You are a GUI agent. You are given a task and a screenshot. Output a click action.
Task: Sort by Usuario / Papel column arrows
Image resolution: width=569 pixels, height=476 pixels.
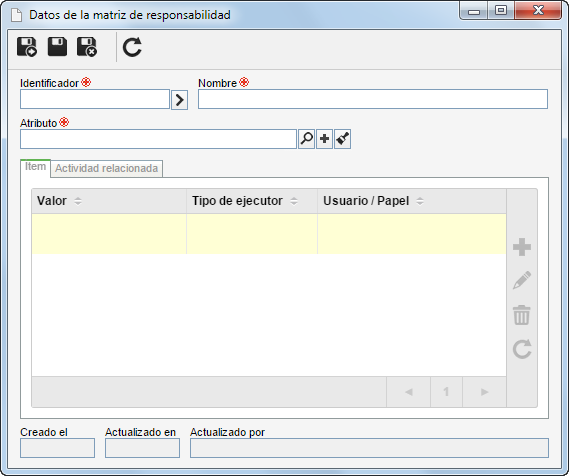coord(420,201)
